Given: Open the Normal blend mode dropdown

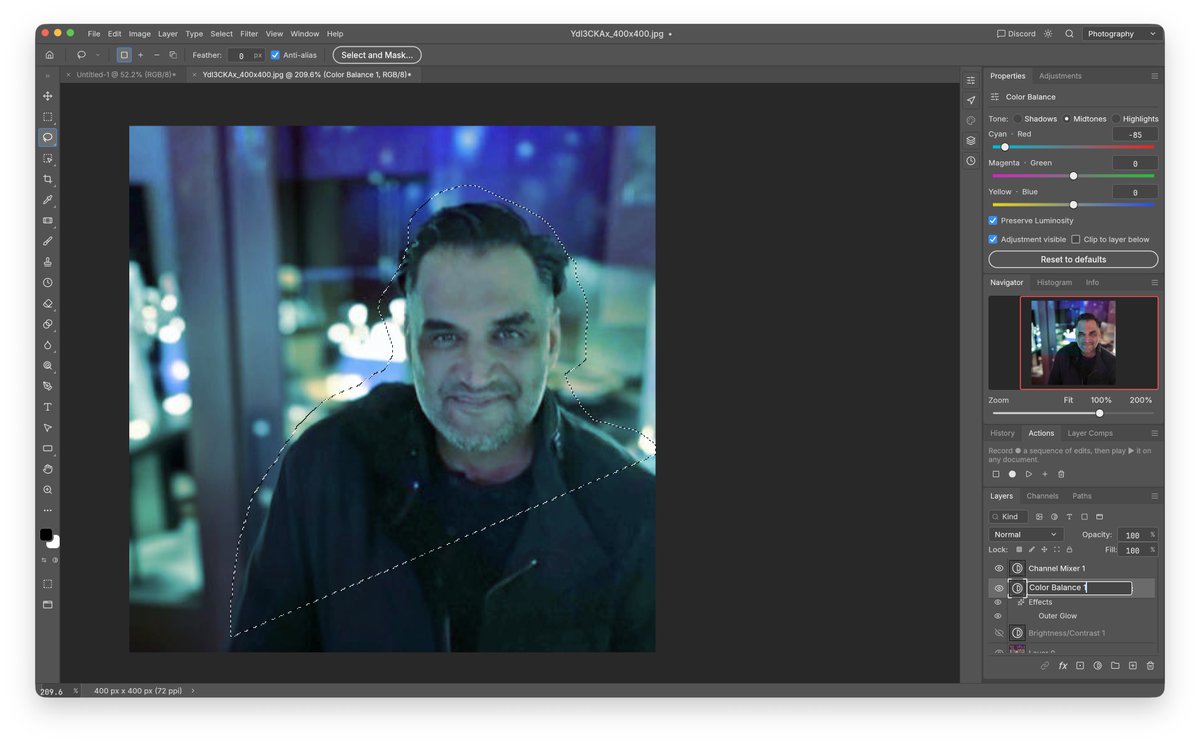Looking at the screenshot, I should [x=1025, y=535].
